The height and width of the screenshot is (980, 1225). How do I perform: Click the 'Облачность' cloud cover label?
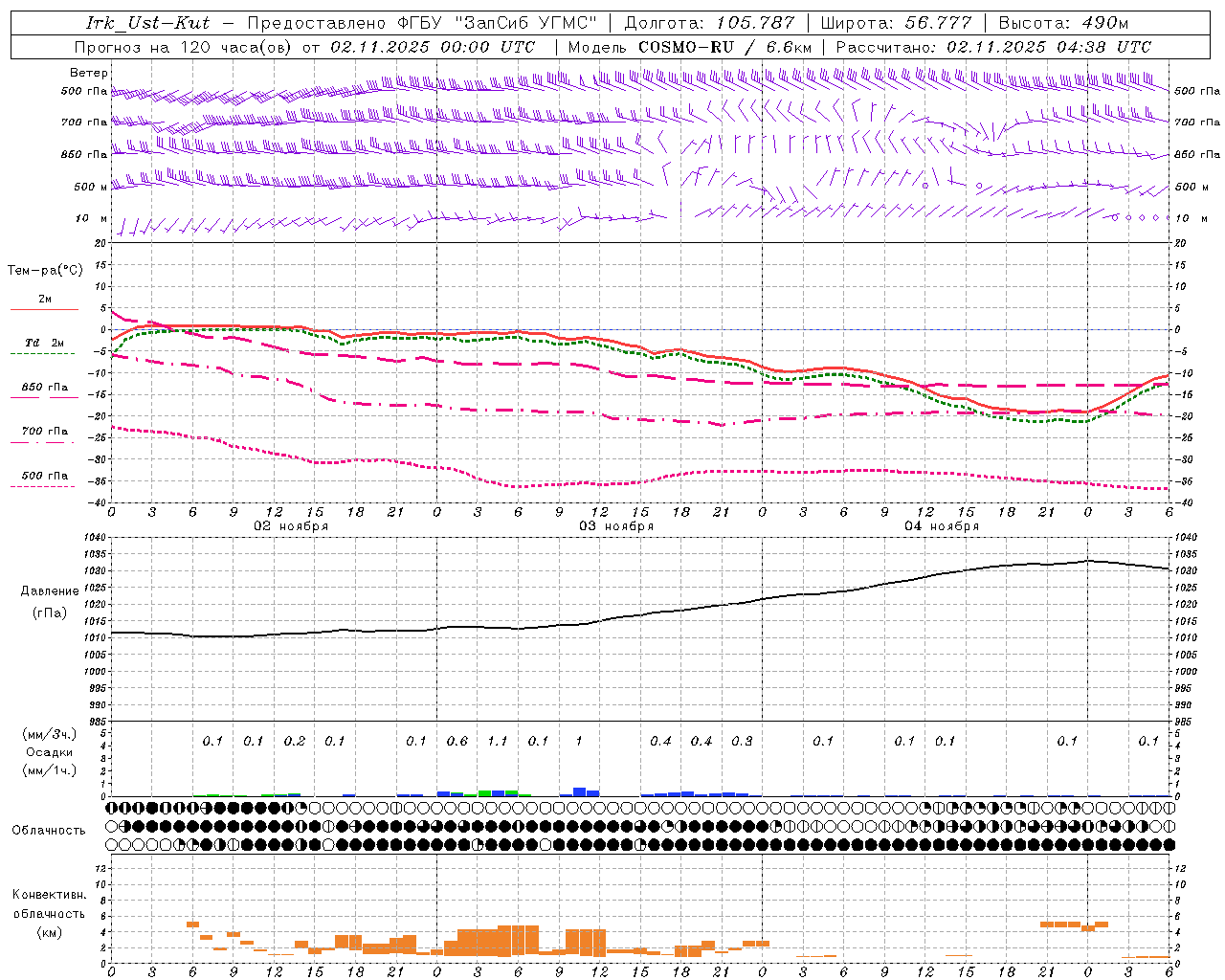click(x=49, y=831)
